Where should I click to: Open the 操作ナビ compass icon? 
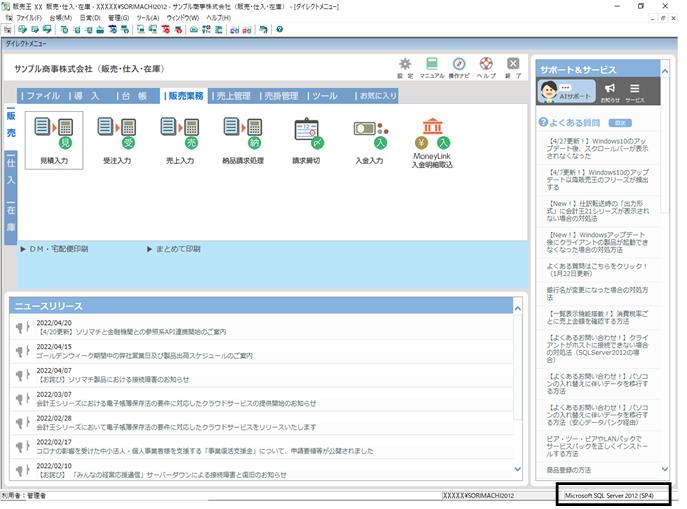pos(459,67)
